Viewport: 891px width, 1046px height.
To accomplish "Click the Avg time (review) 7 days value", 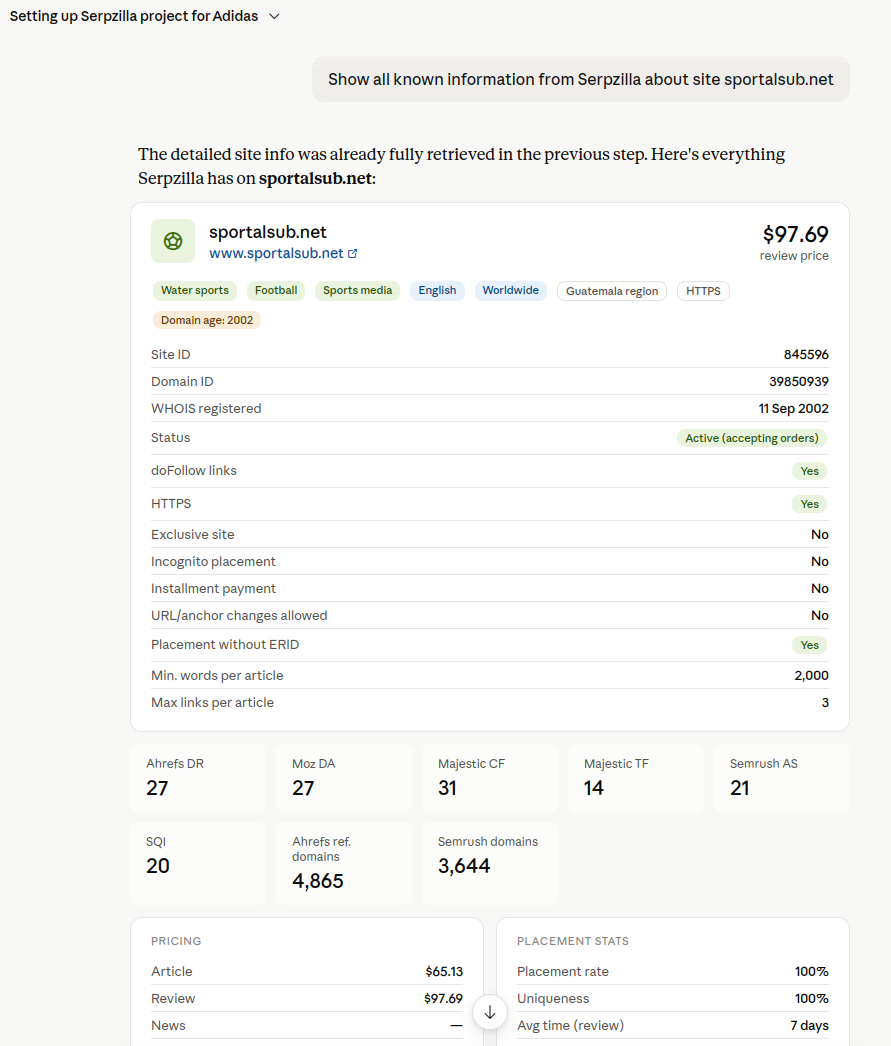I will point(810,1025).
